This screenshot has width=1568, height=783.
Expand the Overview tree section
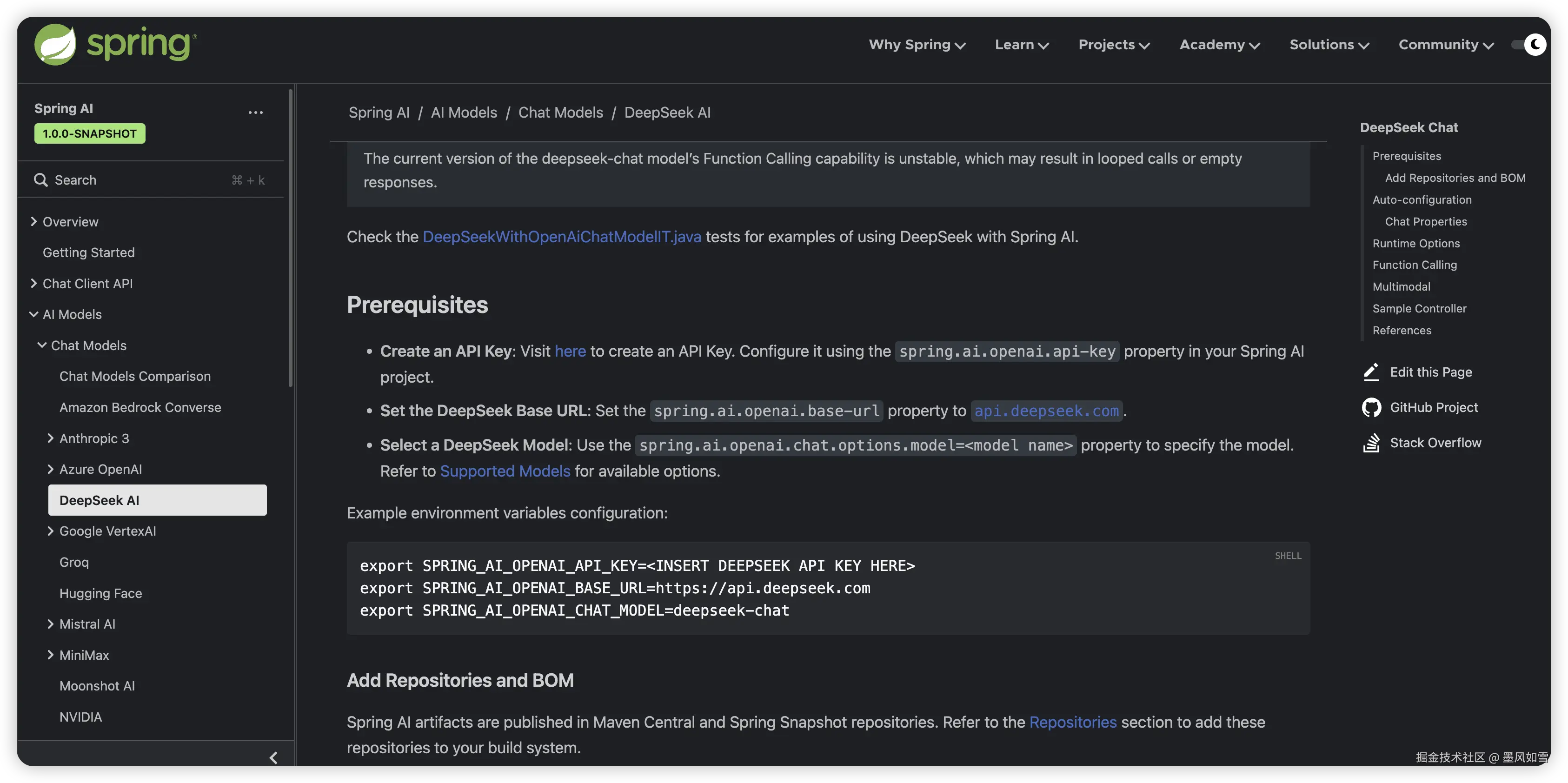click(x=34, y=222)
